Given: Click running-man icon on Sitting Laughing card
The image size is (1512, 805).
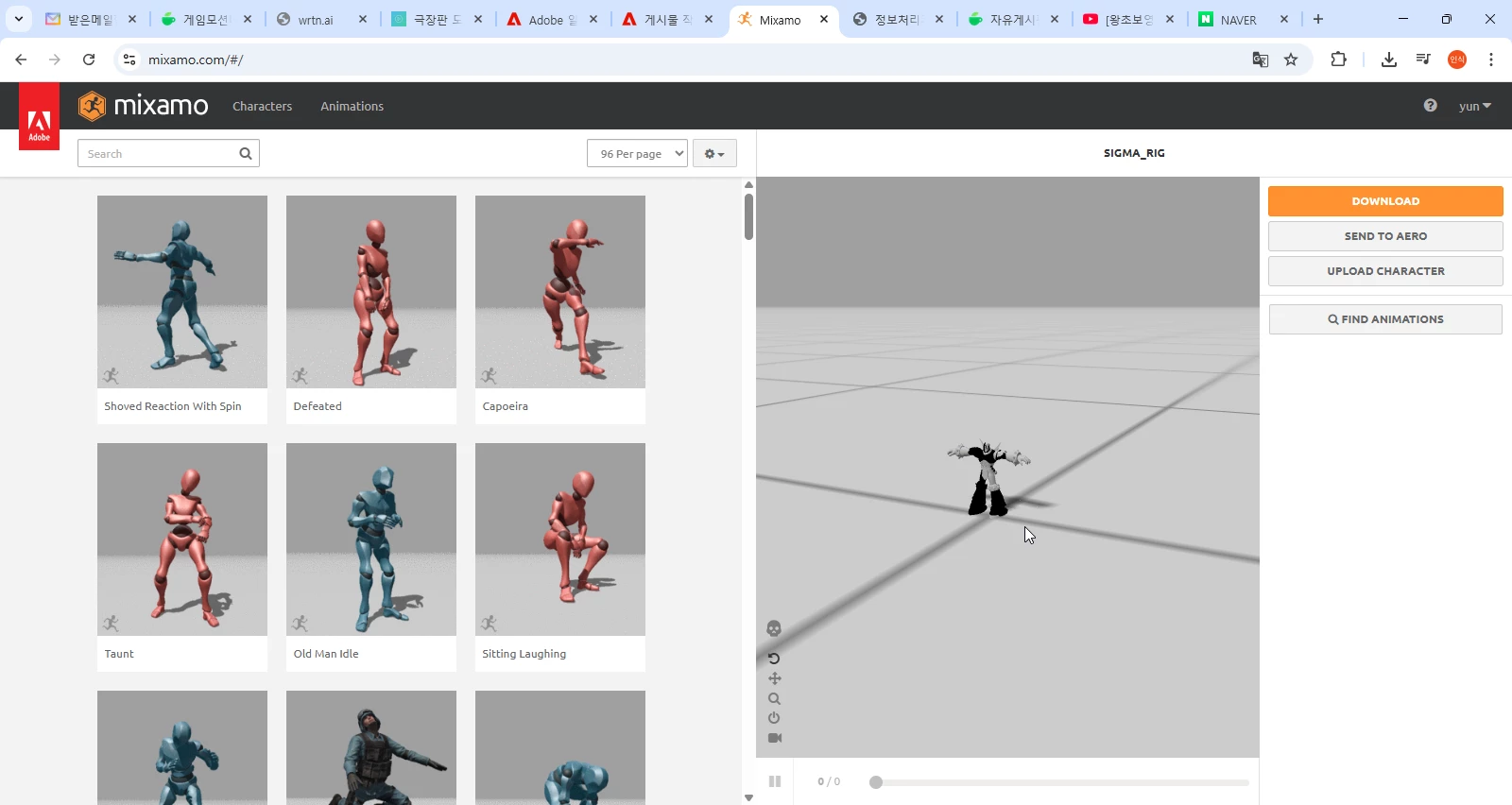Looking at the screenshot, I should pyautogui.click(x=489, y=624).
